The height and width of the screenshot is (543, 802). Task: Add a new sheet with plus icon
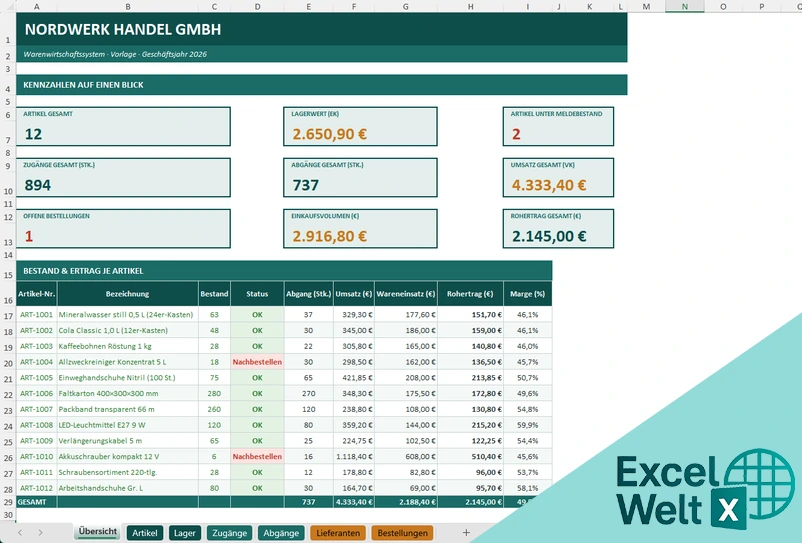466,533
